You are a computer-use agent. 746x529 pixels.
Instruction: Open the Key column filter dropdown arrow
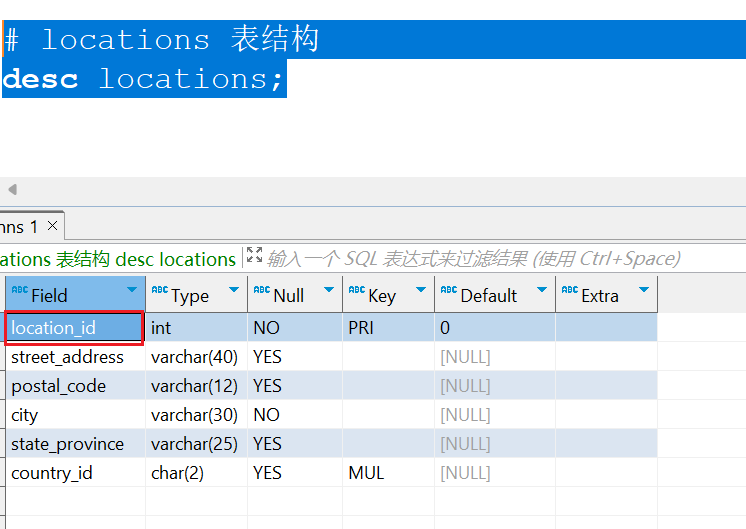coord(420,291)
